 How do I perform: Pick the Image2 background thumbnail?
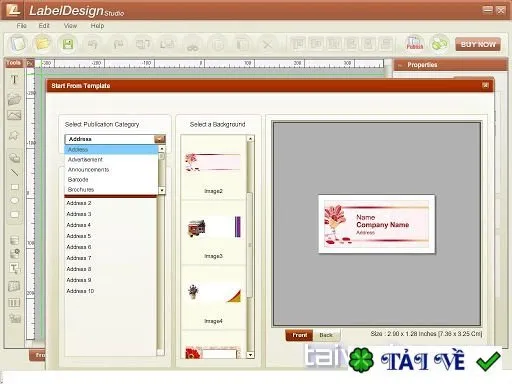(213, 163)
